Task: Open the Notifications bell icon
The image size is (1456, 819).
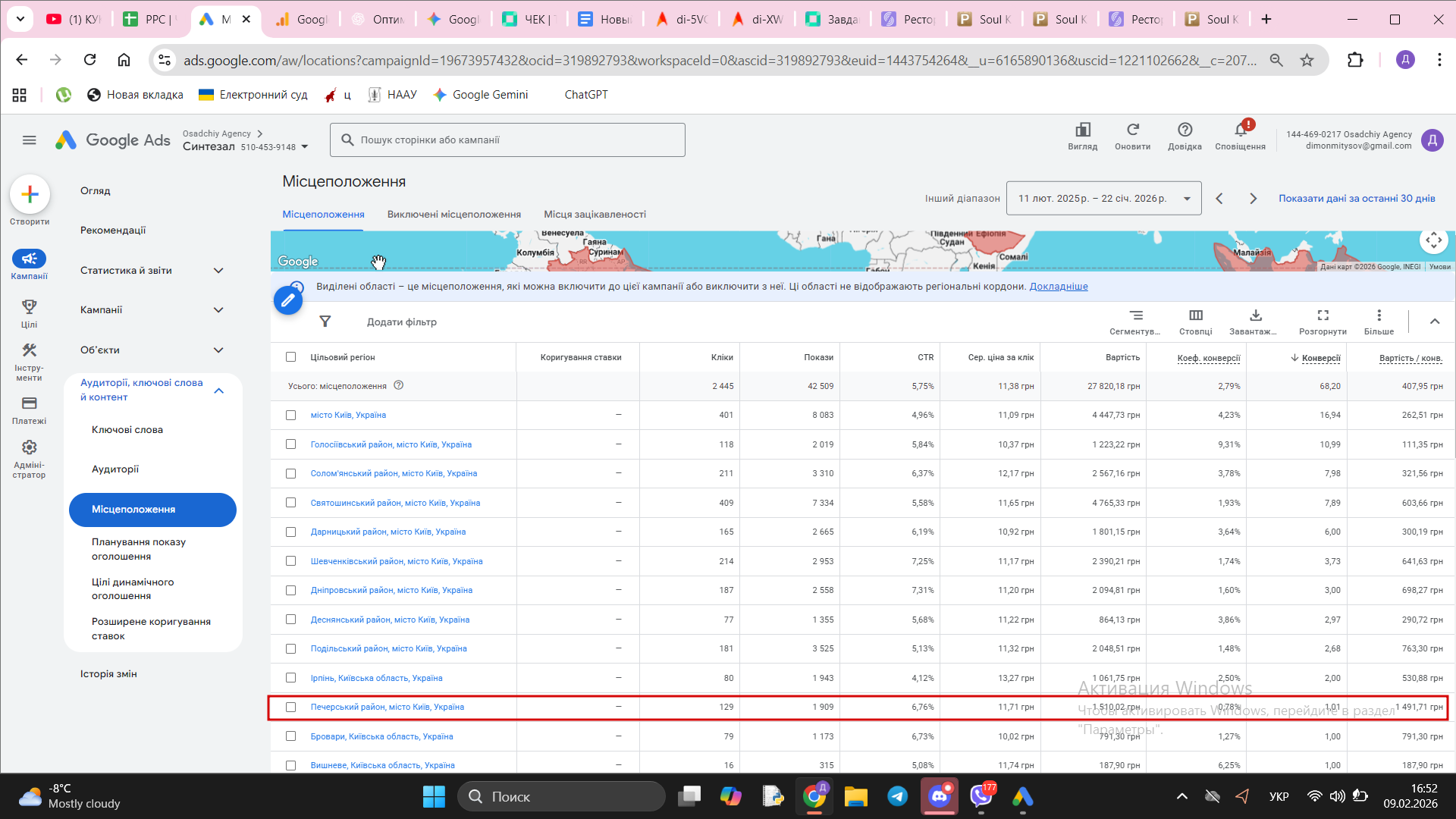Action: tap(1241, 131)
